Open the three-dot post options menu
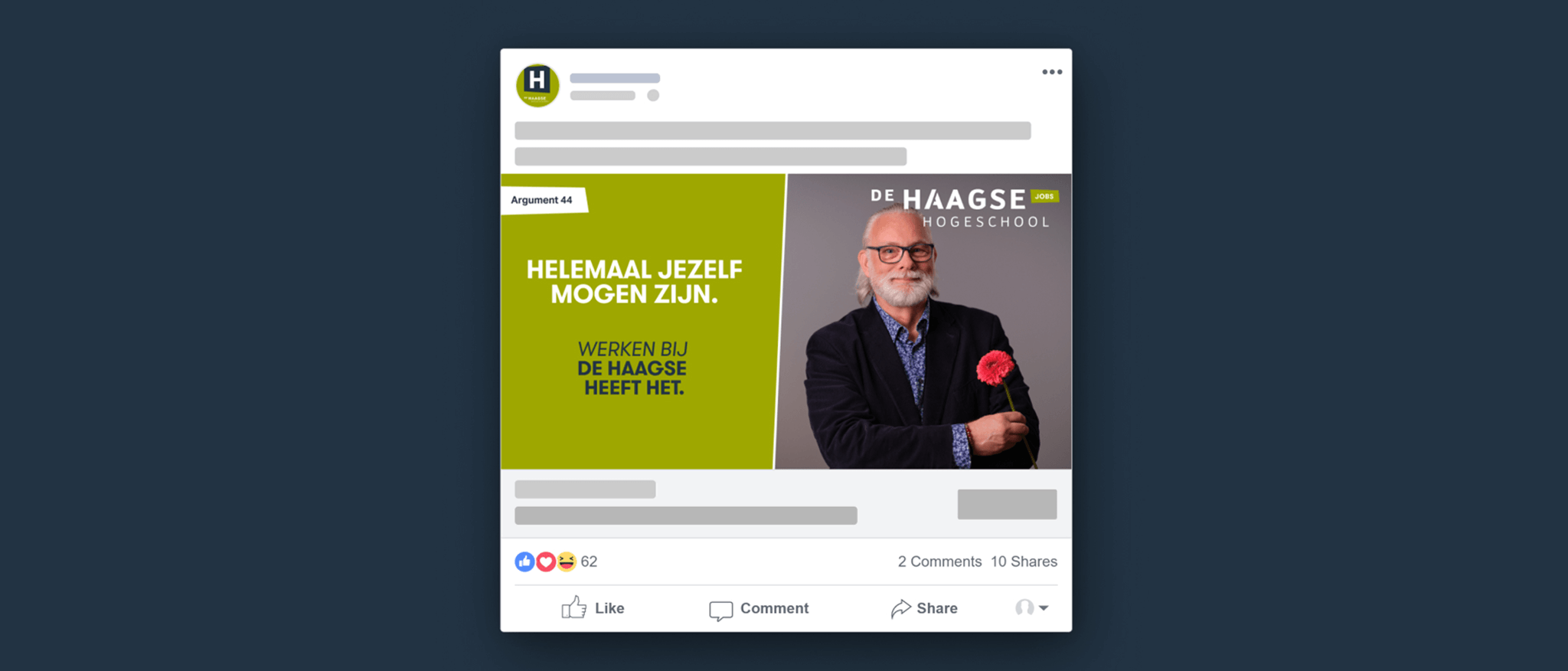 pos(1052,72)
